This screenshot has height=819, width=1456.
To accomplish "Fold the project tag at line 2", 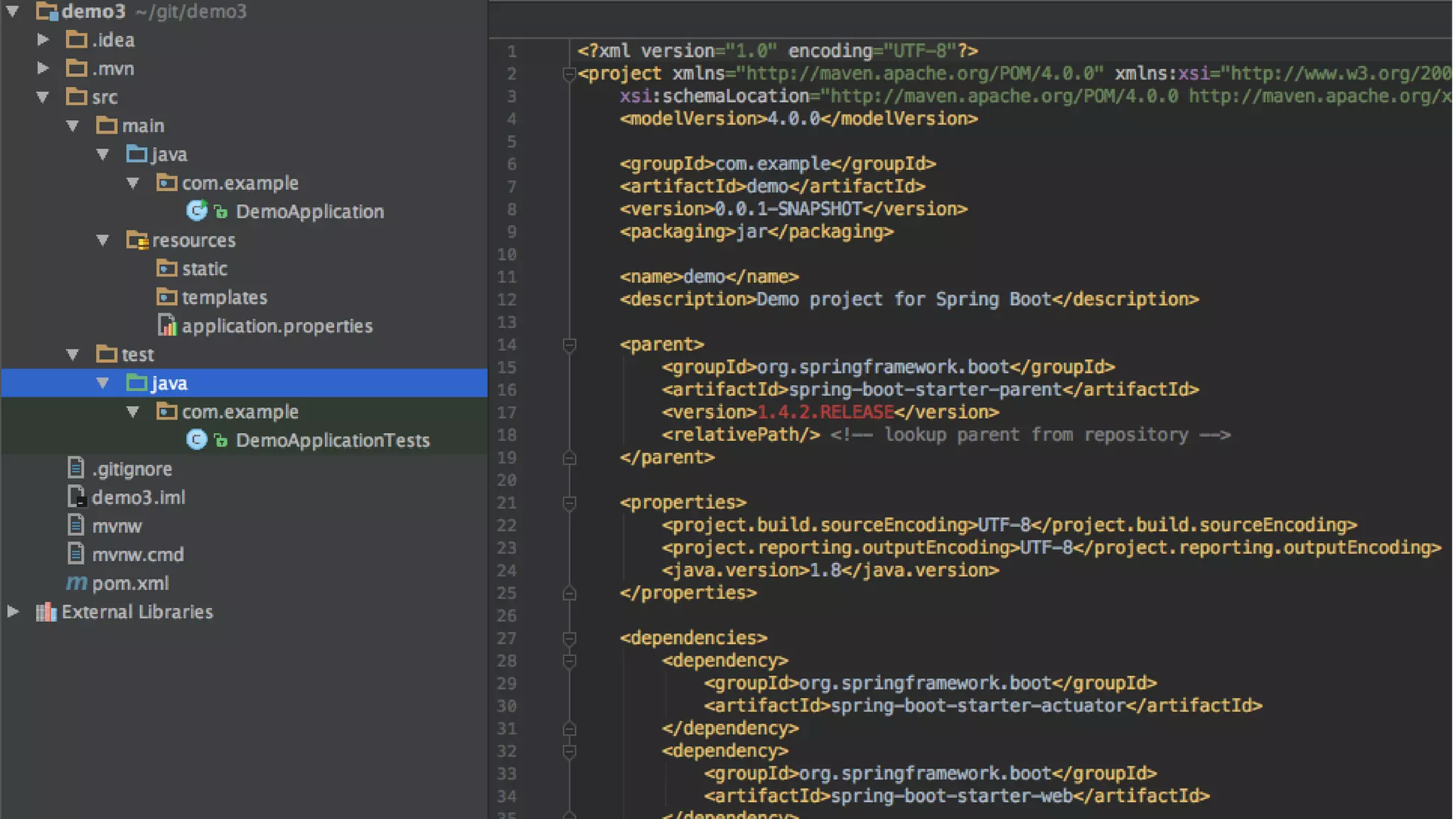I will point(569,74).
